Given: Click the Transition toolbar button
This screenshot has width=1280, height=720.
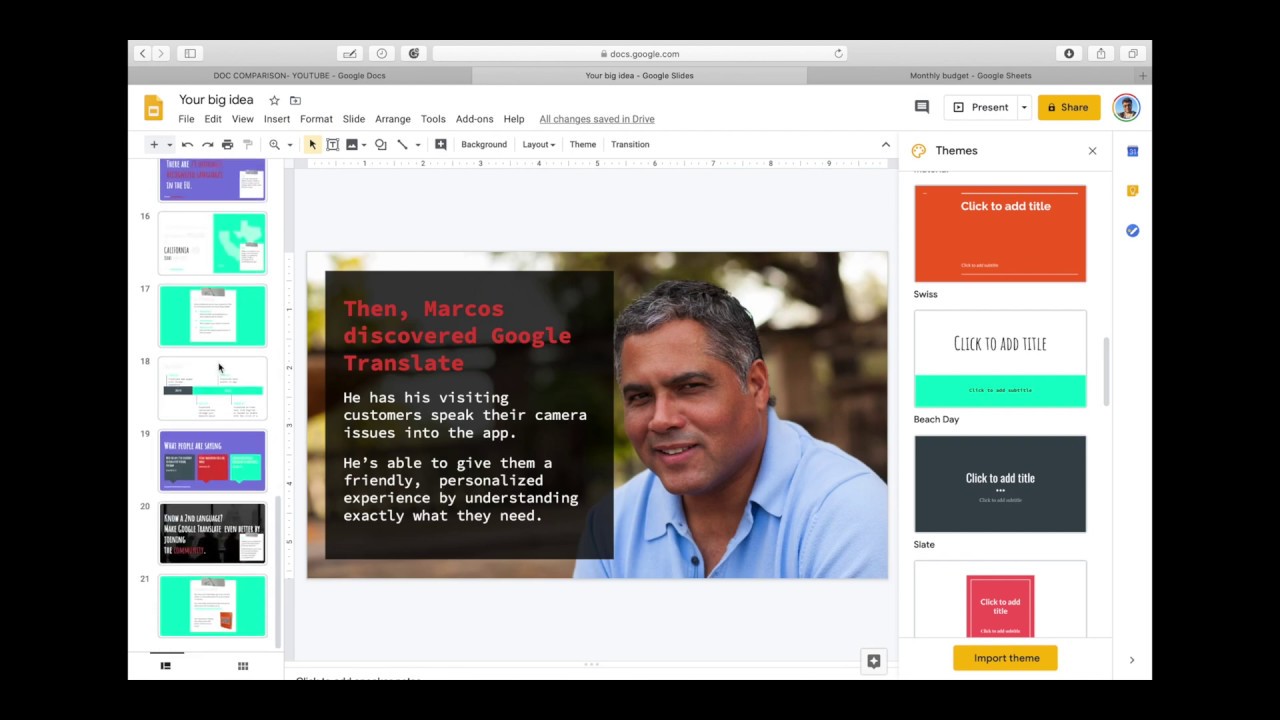Looking at the screenshot, I should tap(630, 144).
